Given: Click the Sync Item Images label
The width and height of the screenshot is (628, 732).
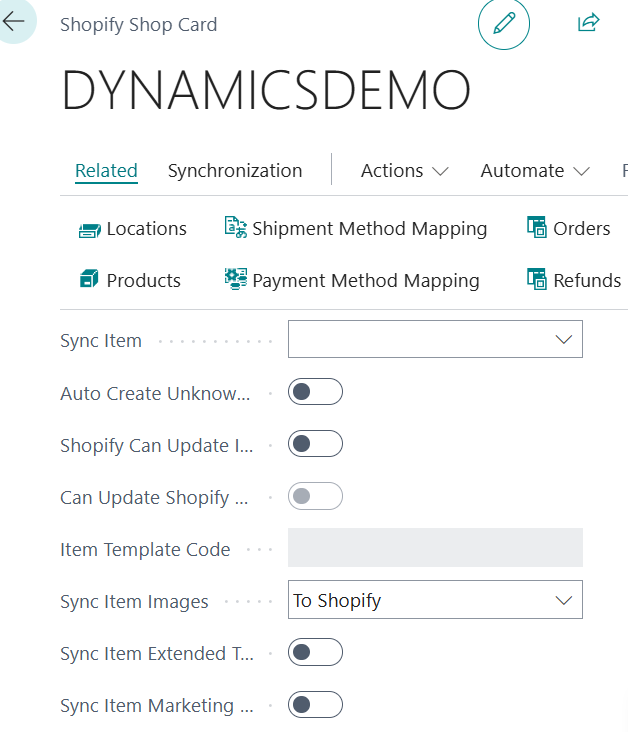Looking at the screenshot, I should click(134, 602).
